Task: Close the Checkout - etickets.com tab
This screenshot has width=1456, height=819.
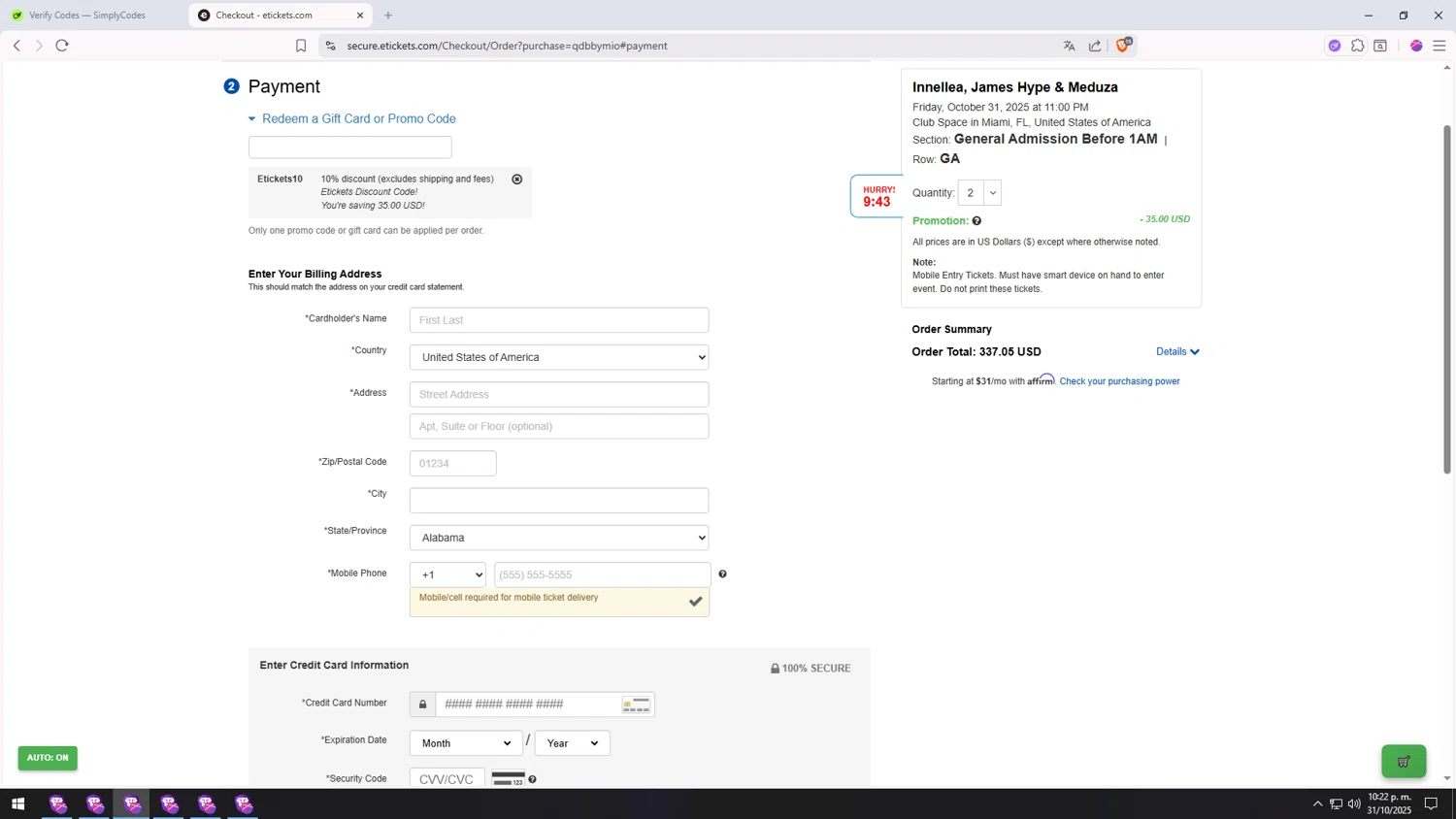Action: (x=360, y=16)
